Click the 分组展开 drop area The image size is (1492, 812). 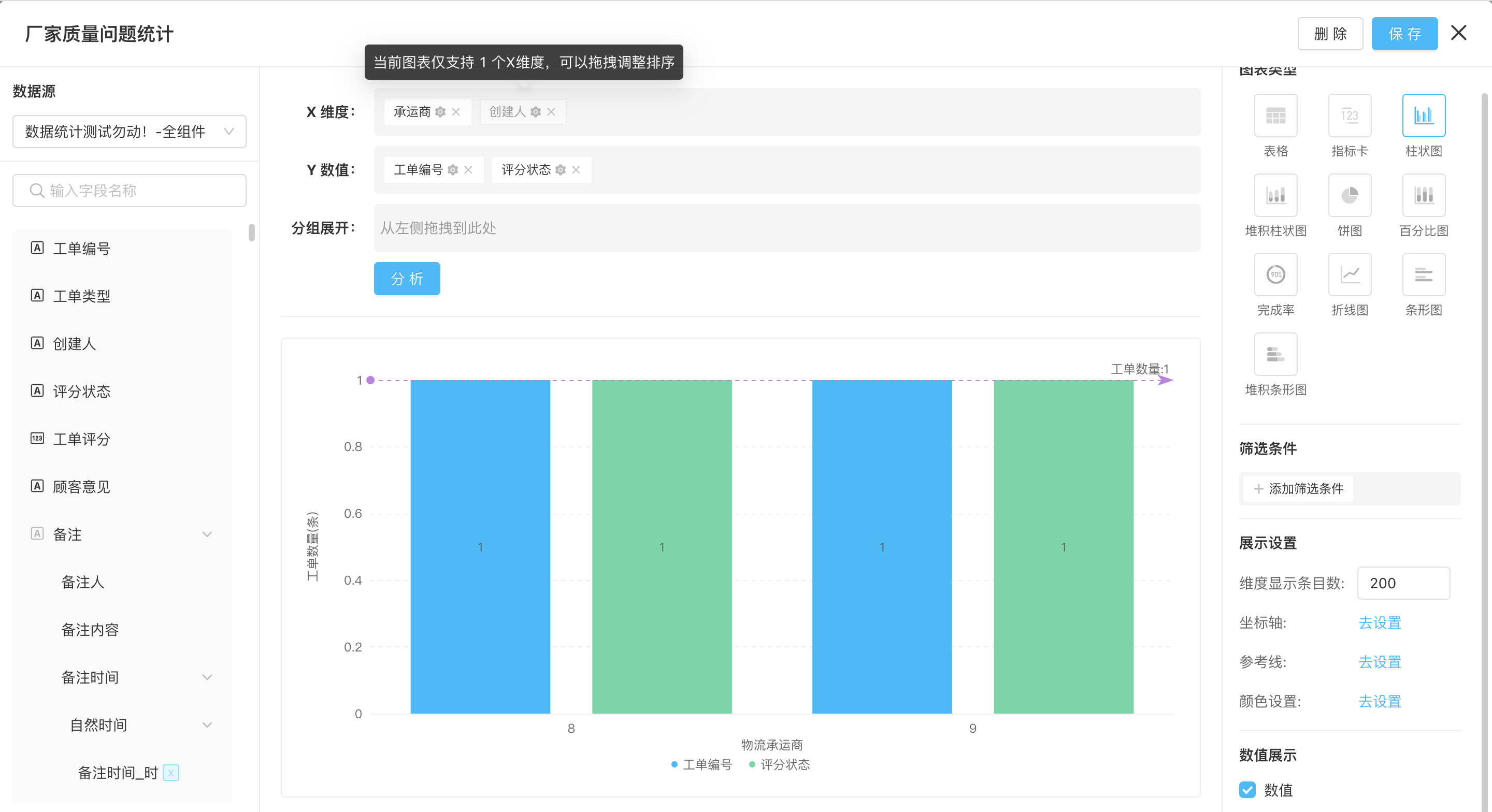[x=787, y=228]
